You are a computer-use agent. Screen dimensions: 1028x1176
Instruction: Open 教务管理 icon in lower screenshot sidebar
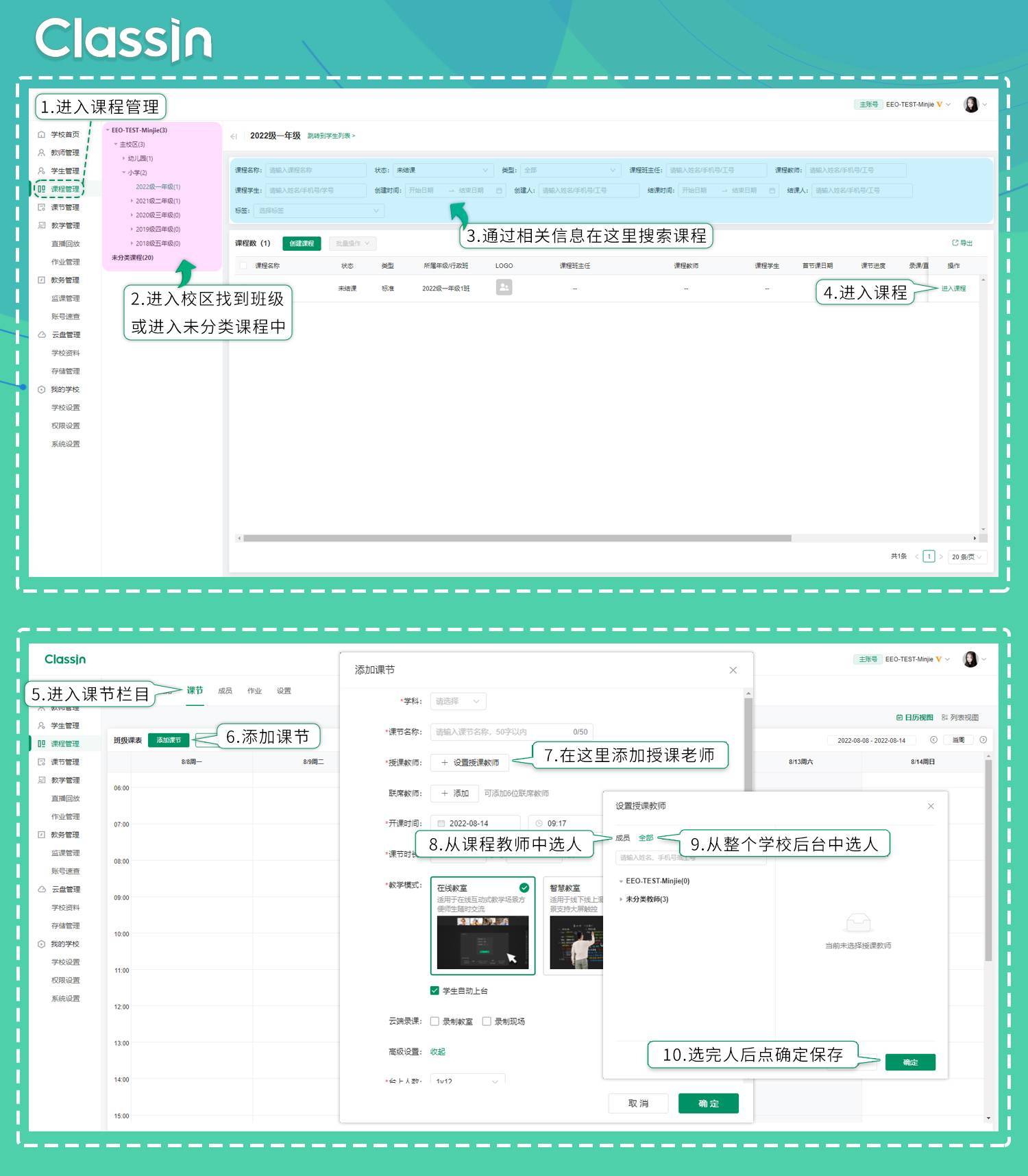click(41, 835)
